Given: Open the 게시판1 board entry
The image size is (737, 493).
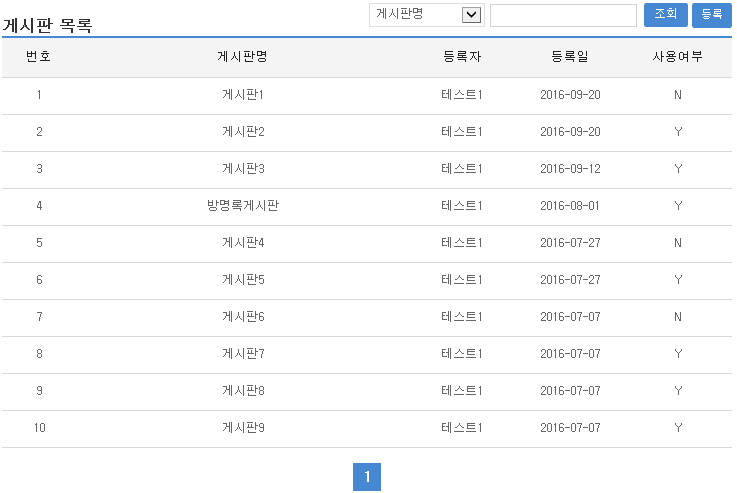Looking at the screenshot, I should point(242,95).
